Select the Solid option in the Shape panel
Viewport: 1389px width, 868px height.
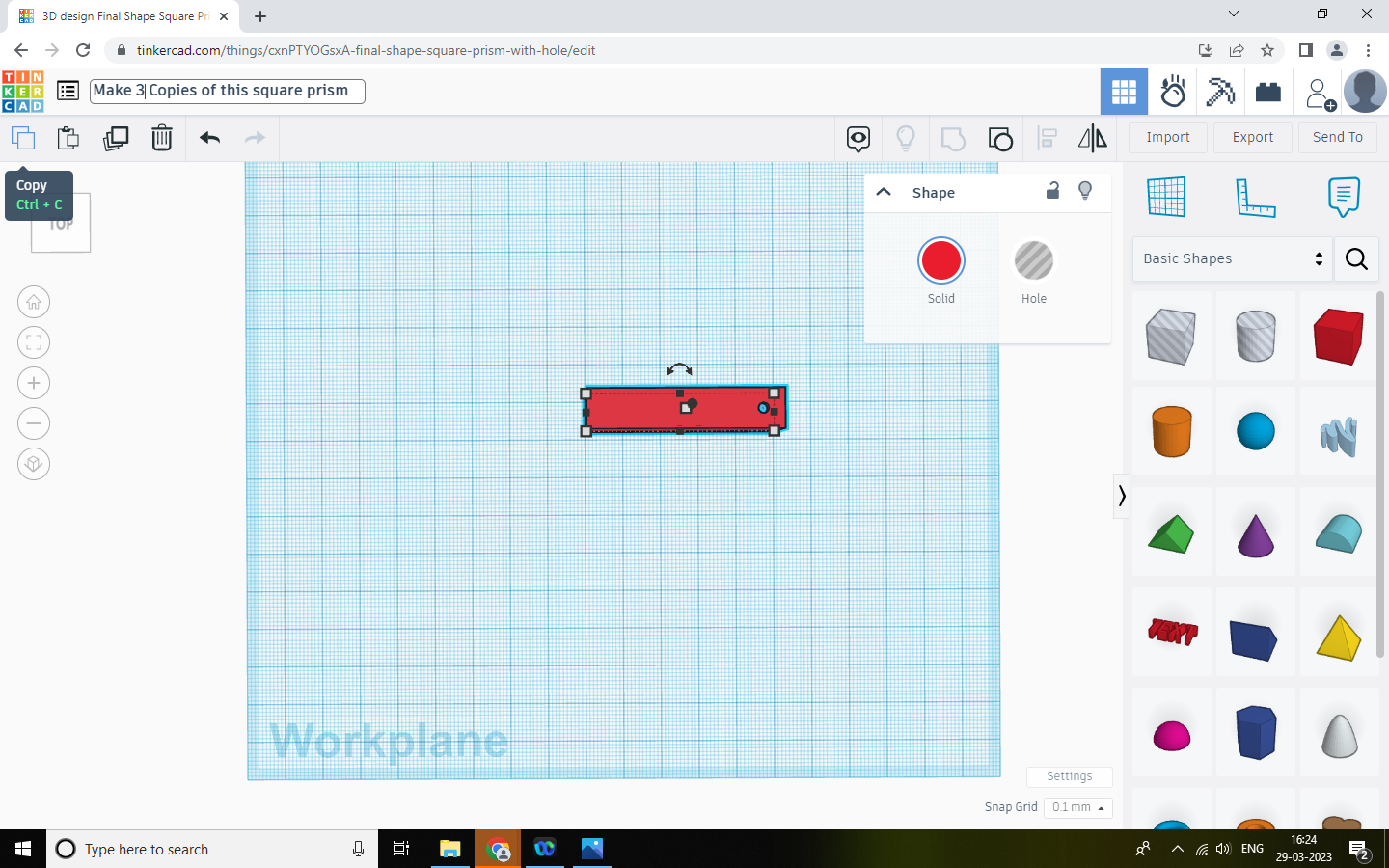940,260
